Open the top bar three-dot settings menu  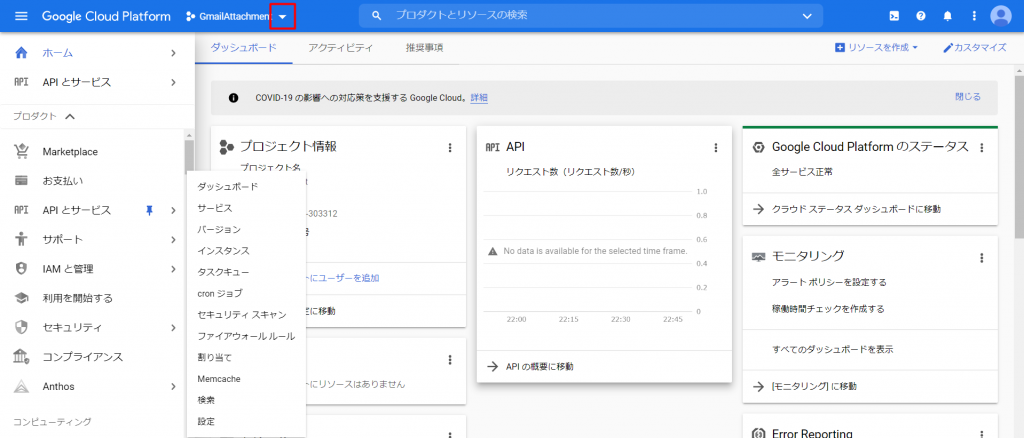[x=974, y=16]
